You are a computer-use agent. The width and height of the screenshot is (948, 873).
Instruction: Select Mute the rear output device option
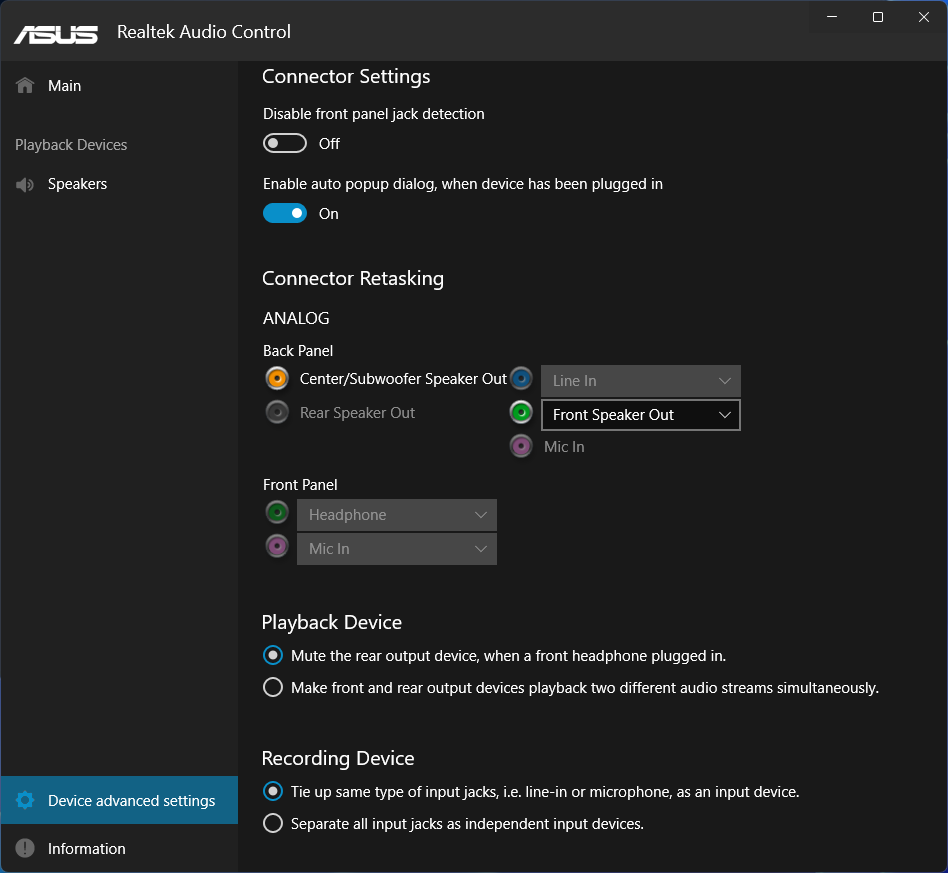273,656
